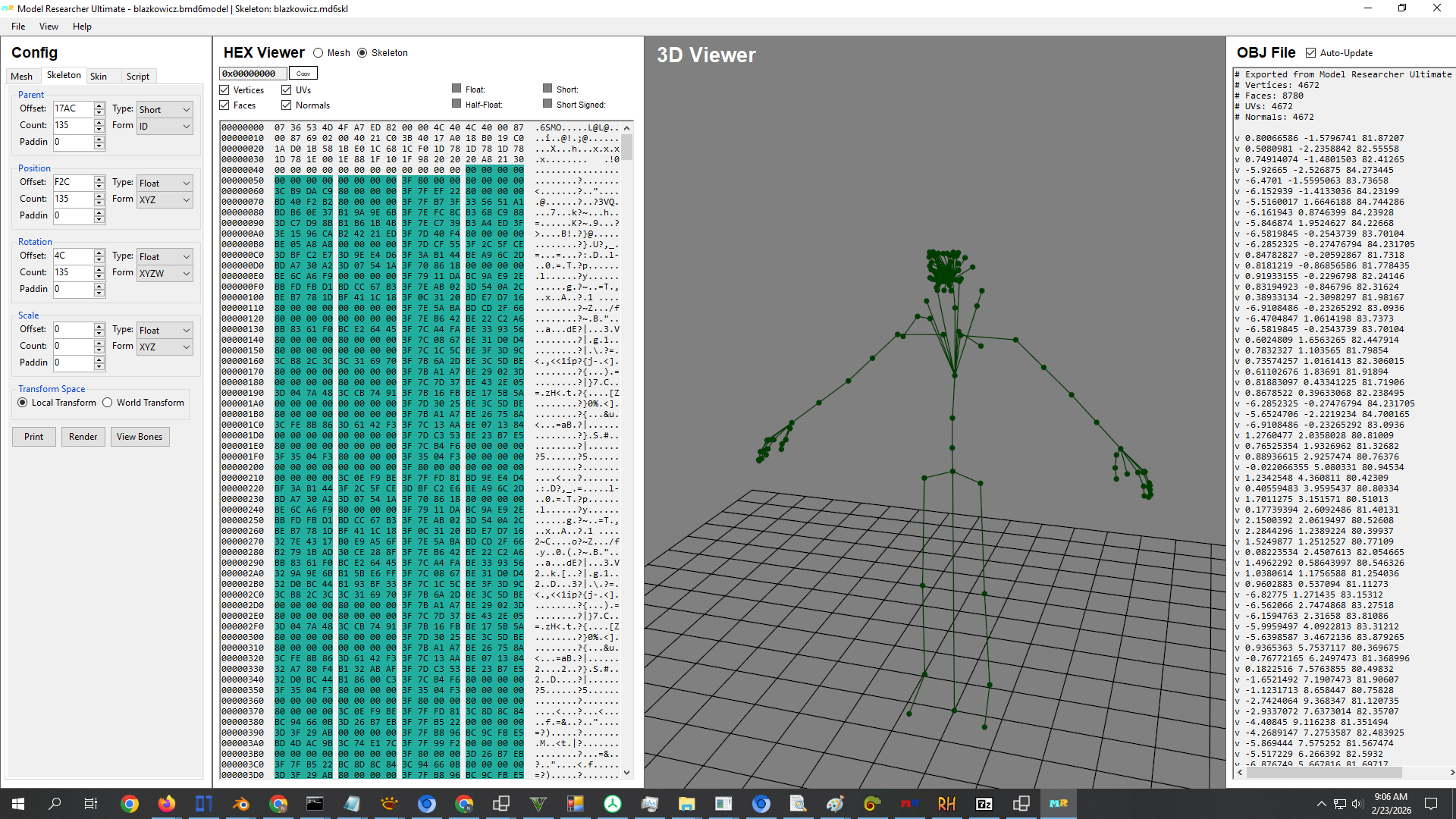Open 7-Zip from the taskbar
The height and width of the screenshot is (819, 1456).
(984, 803)
